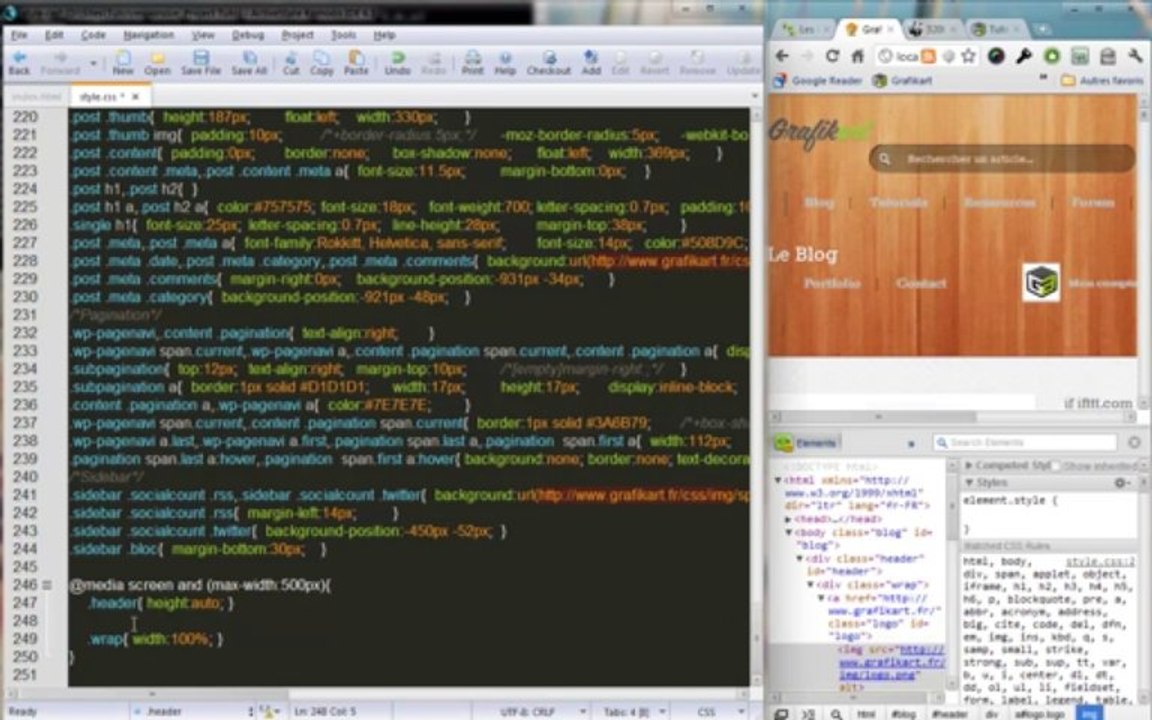Open the CSS language dropdown in status bar

pos(717,711)
